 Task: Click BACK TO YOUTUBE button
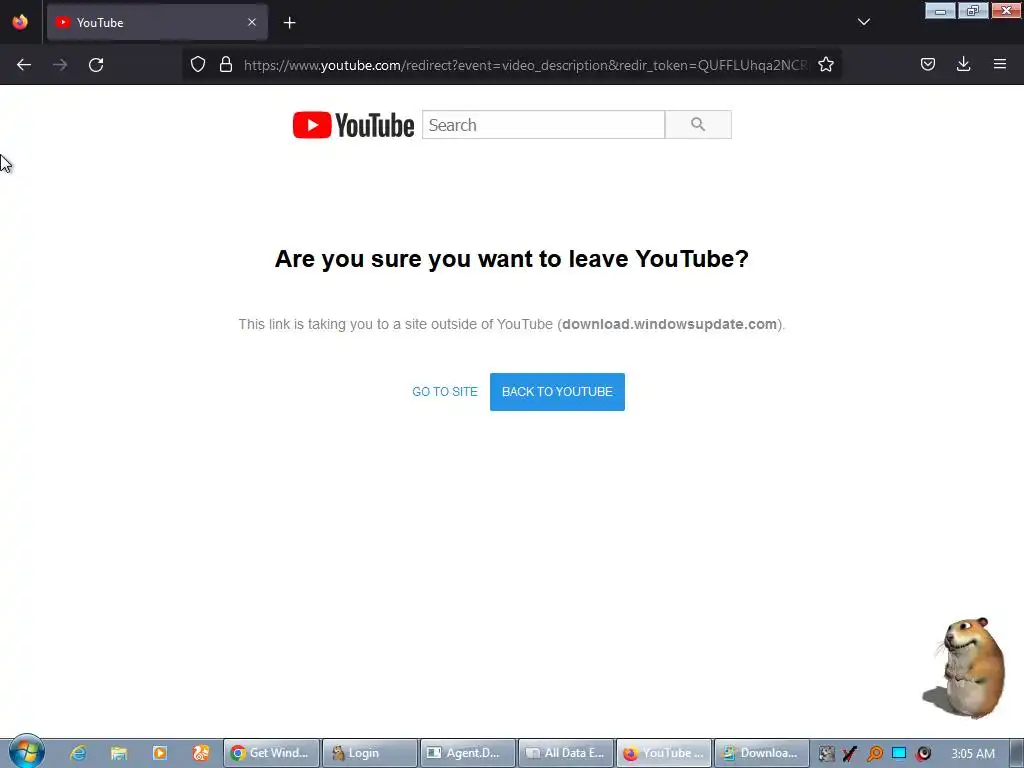(x=557, y=392)
